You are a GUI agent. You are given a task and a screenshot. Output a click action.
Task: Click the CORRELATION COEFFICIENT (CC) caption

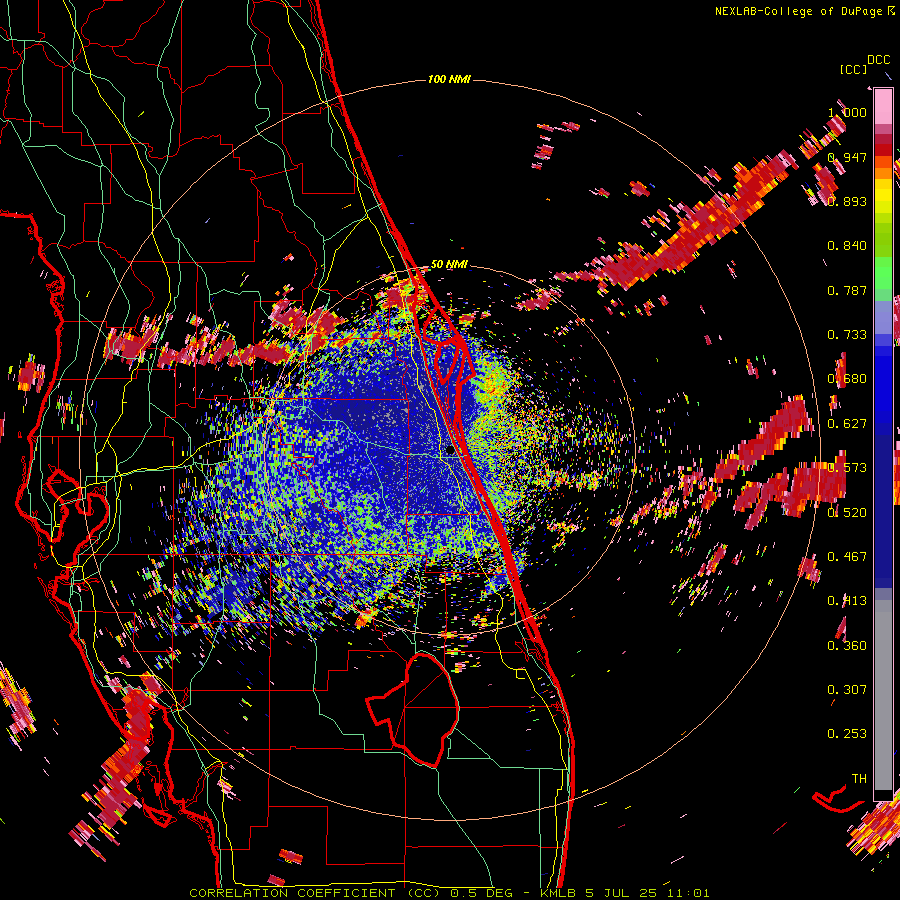coord(315,893)
